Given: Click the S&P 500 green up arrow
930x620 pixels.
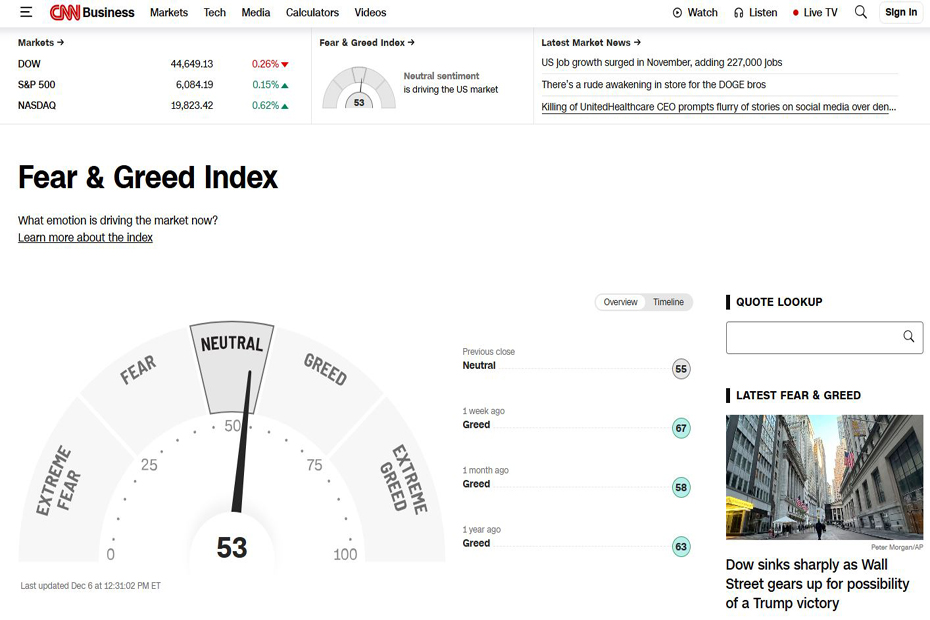Looking at the screenshot, I should click(285, 85).
